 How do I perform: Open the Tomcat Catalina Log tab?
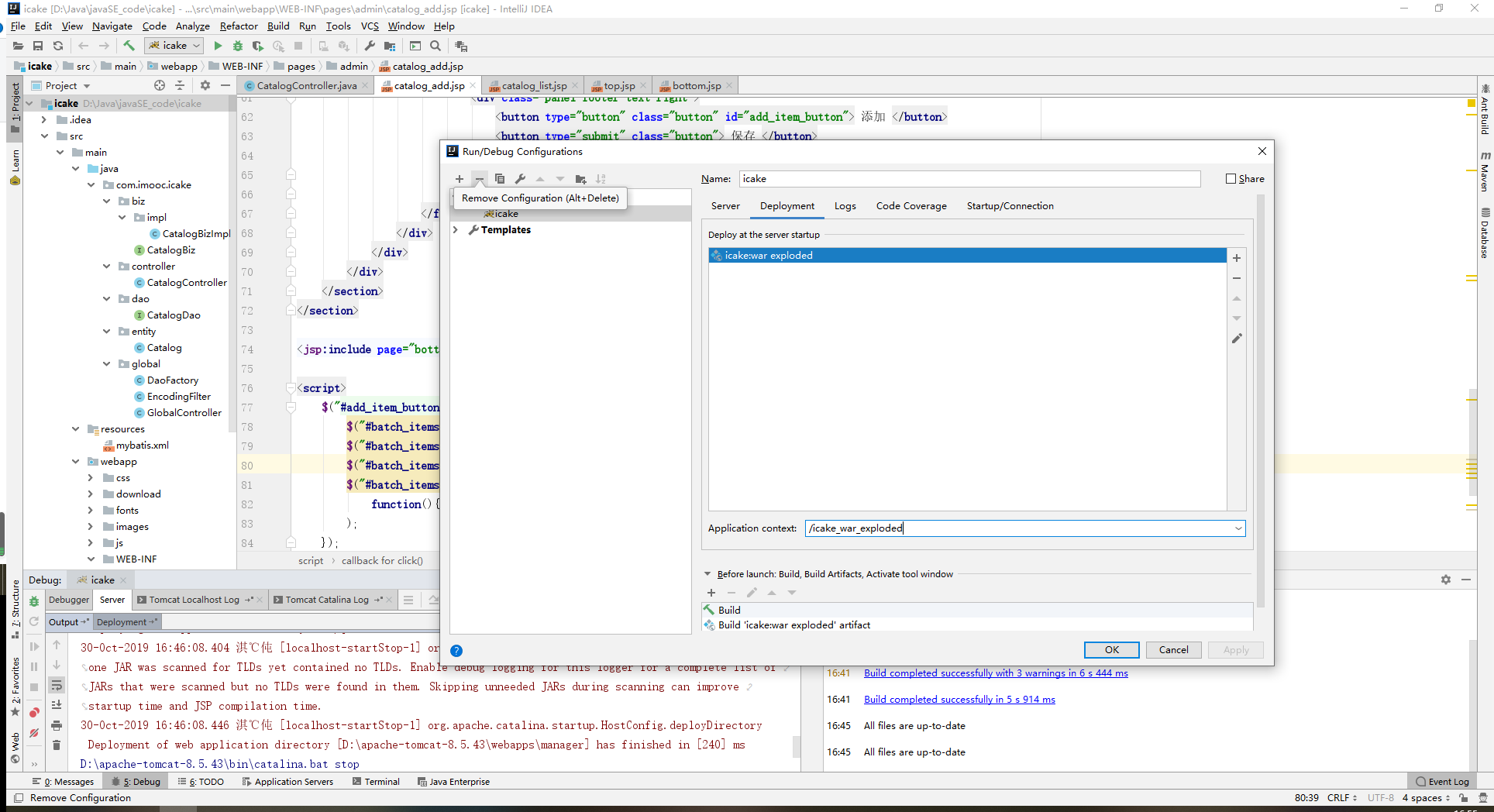point(327,600)
